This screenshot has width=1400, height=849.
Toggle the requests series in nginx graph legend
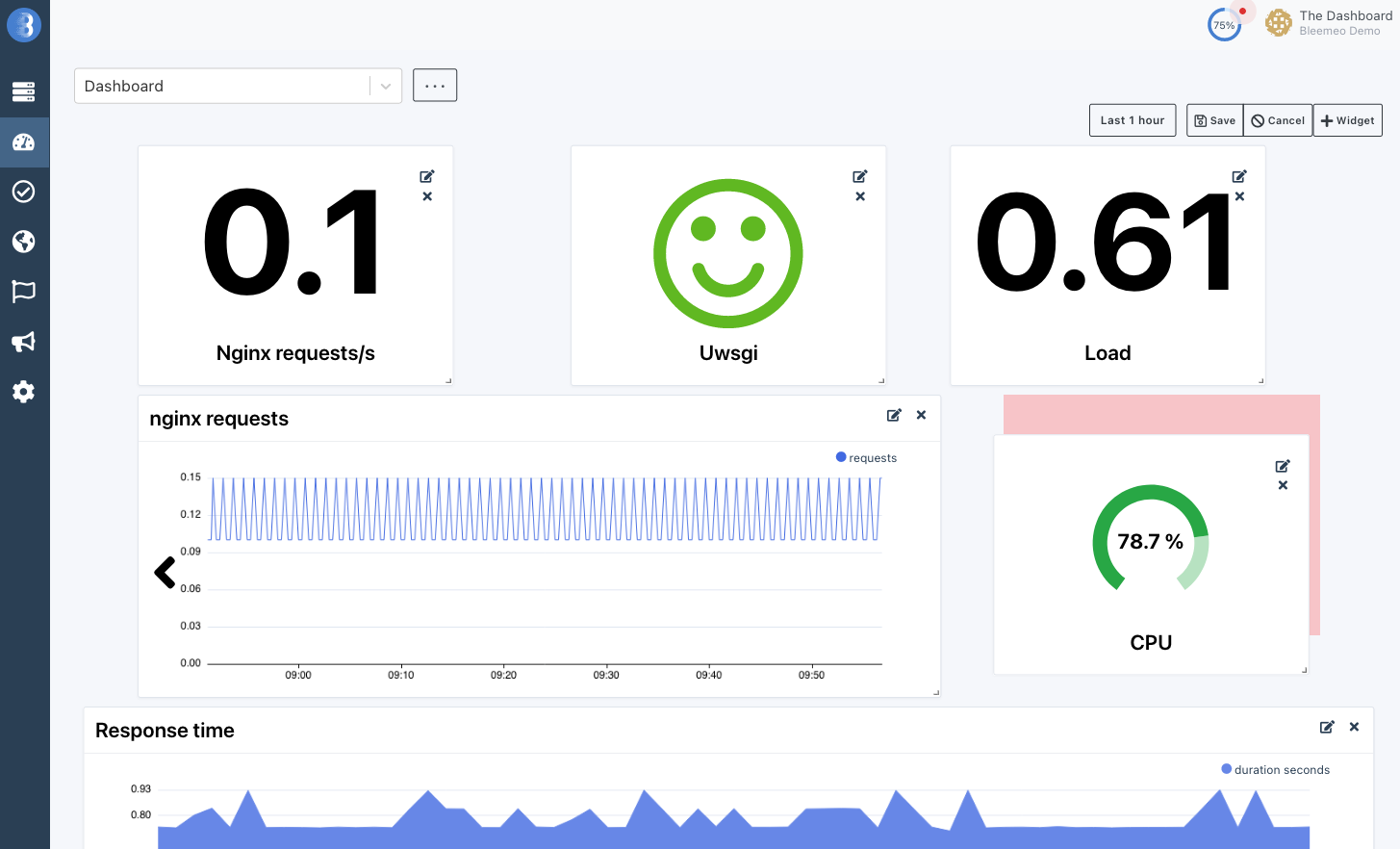tap(866, 457)
